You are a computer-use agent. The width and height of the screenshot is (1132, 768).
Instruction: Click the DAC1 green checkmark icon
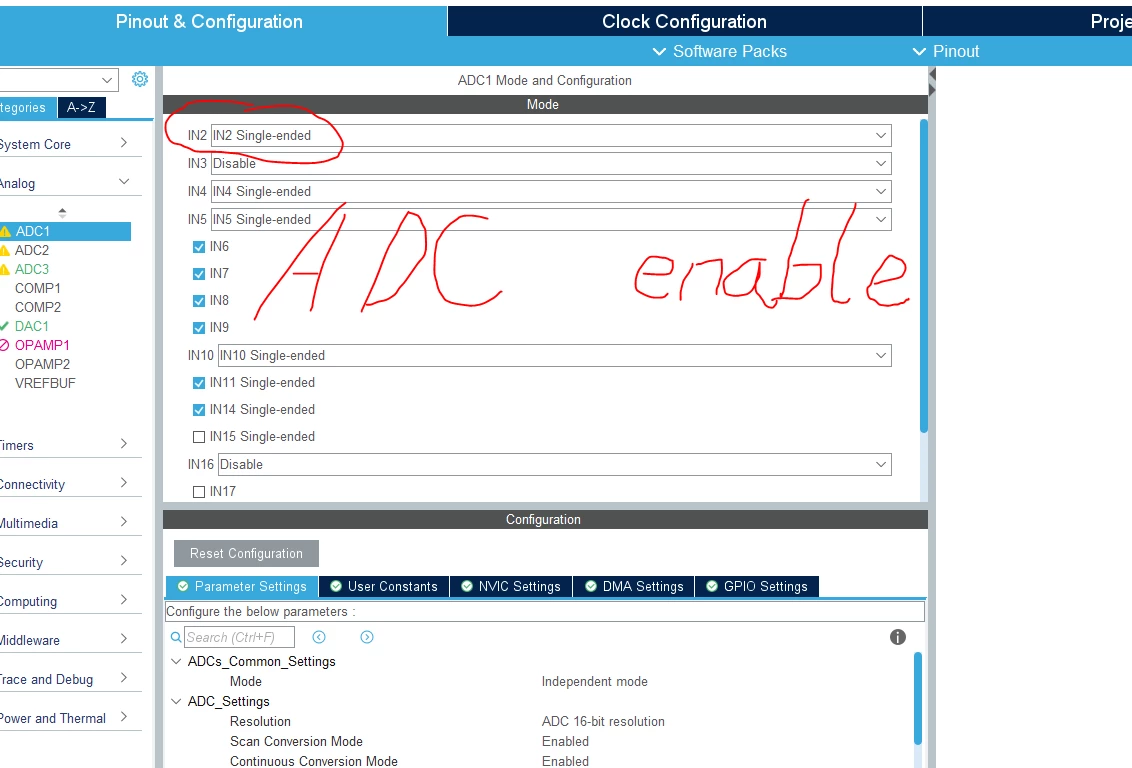[4, 326]
